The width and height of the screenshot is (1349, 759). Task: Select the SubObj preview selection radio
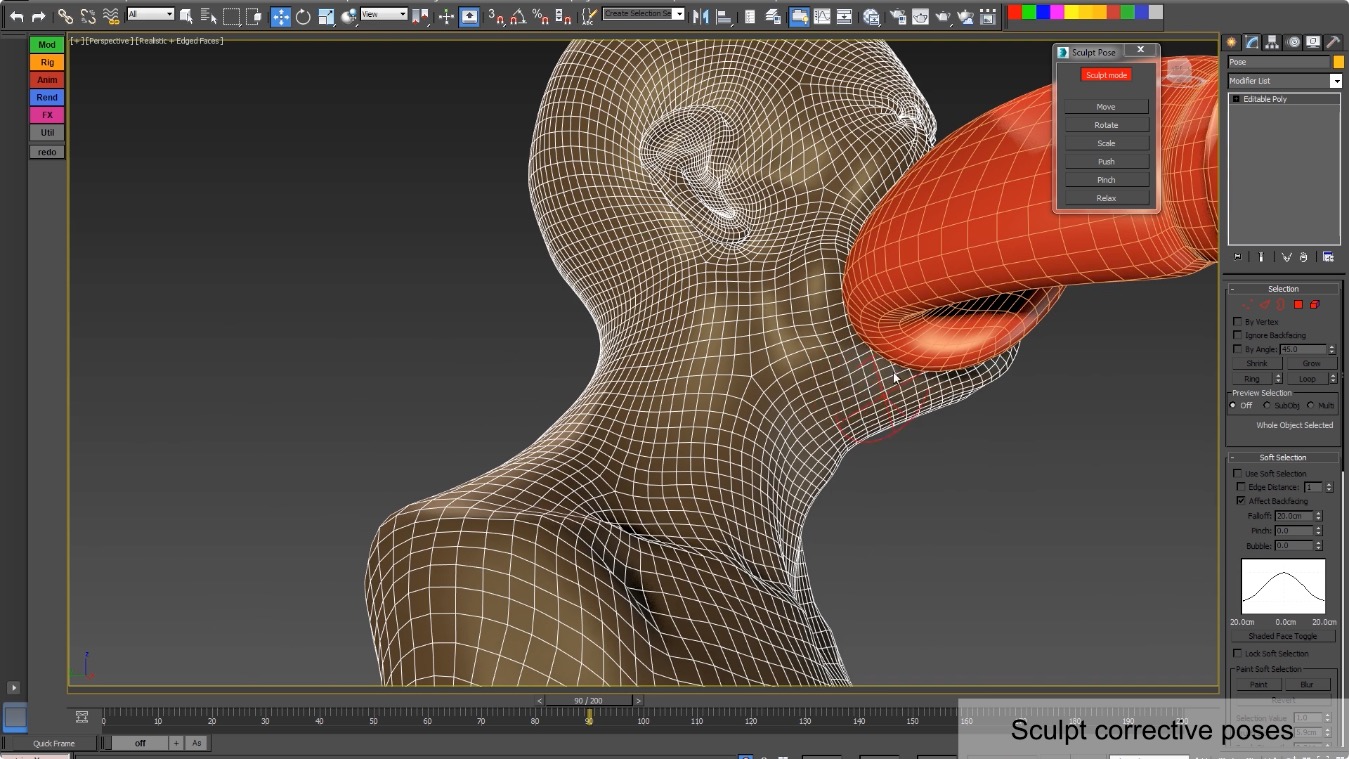[x=1267, y=405]
